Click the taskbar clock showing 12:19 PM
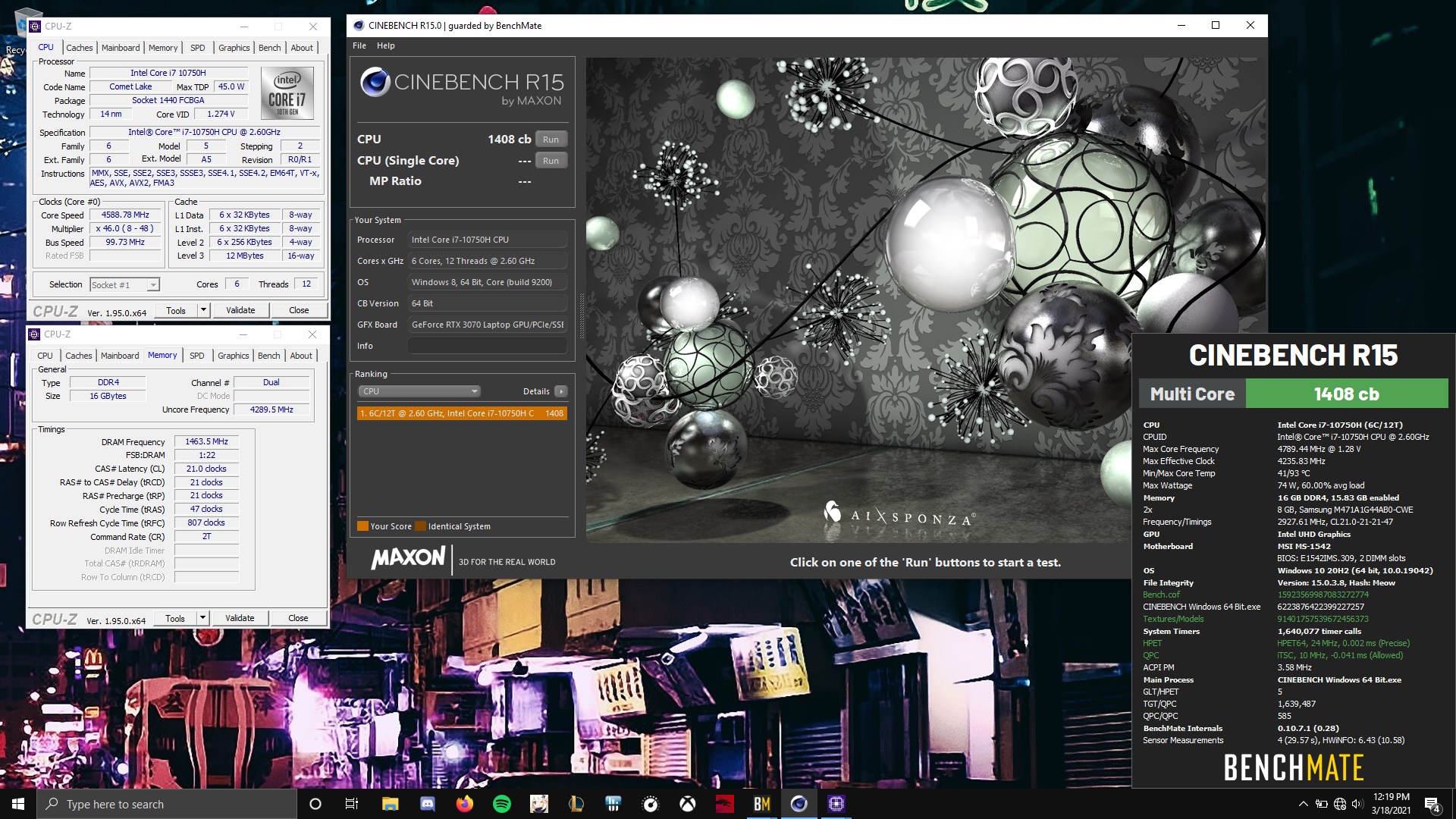1456x819 pixels. (x=1391, y=804)
